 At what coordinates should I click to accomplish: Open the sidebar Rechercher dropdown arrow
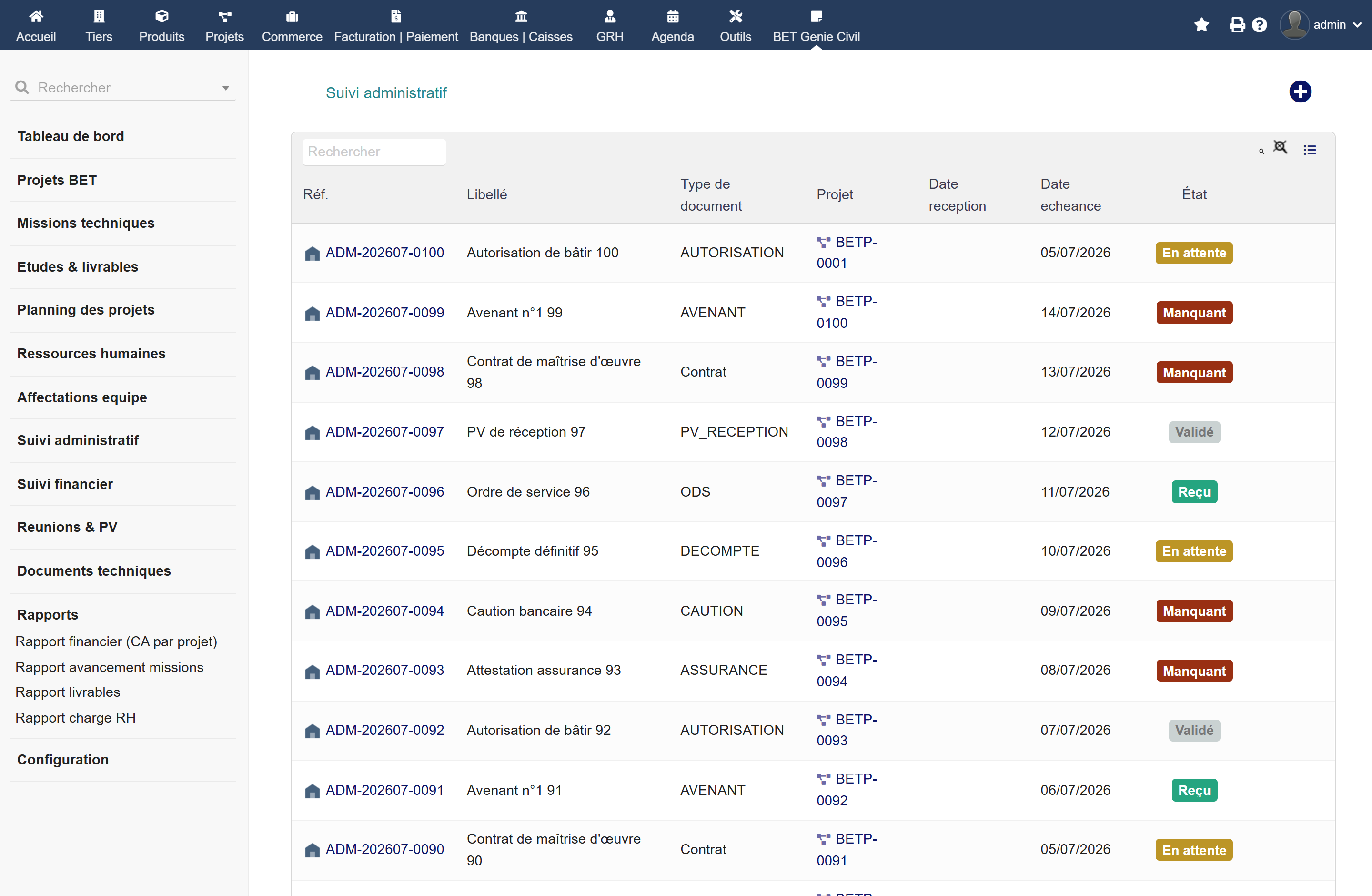point(225,88)
